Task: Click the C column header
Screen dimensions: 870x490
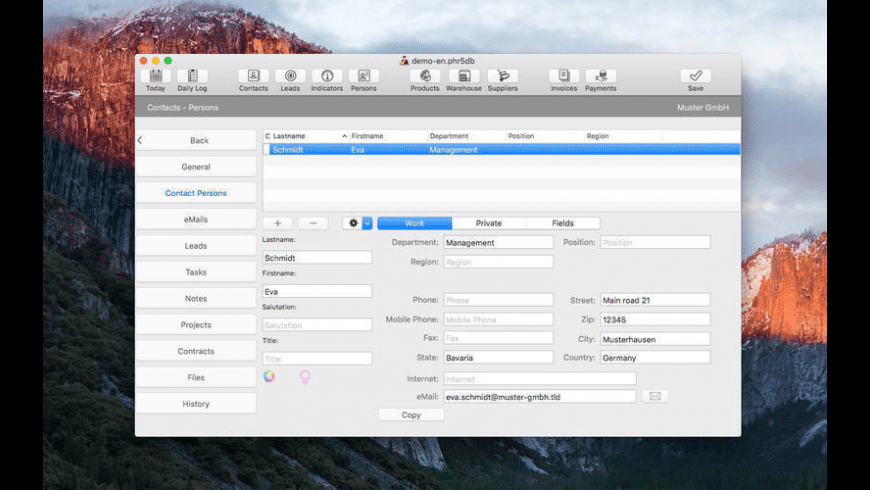Action: tap(267, 136)
